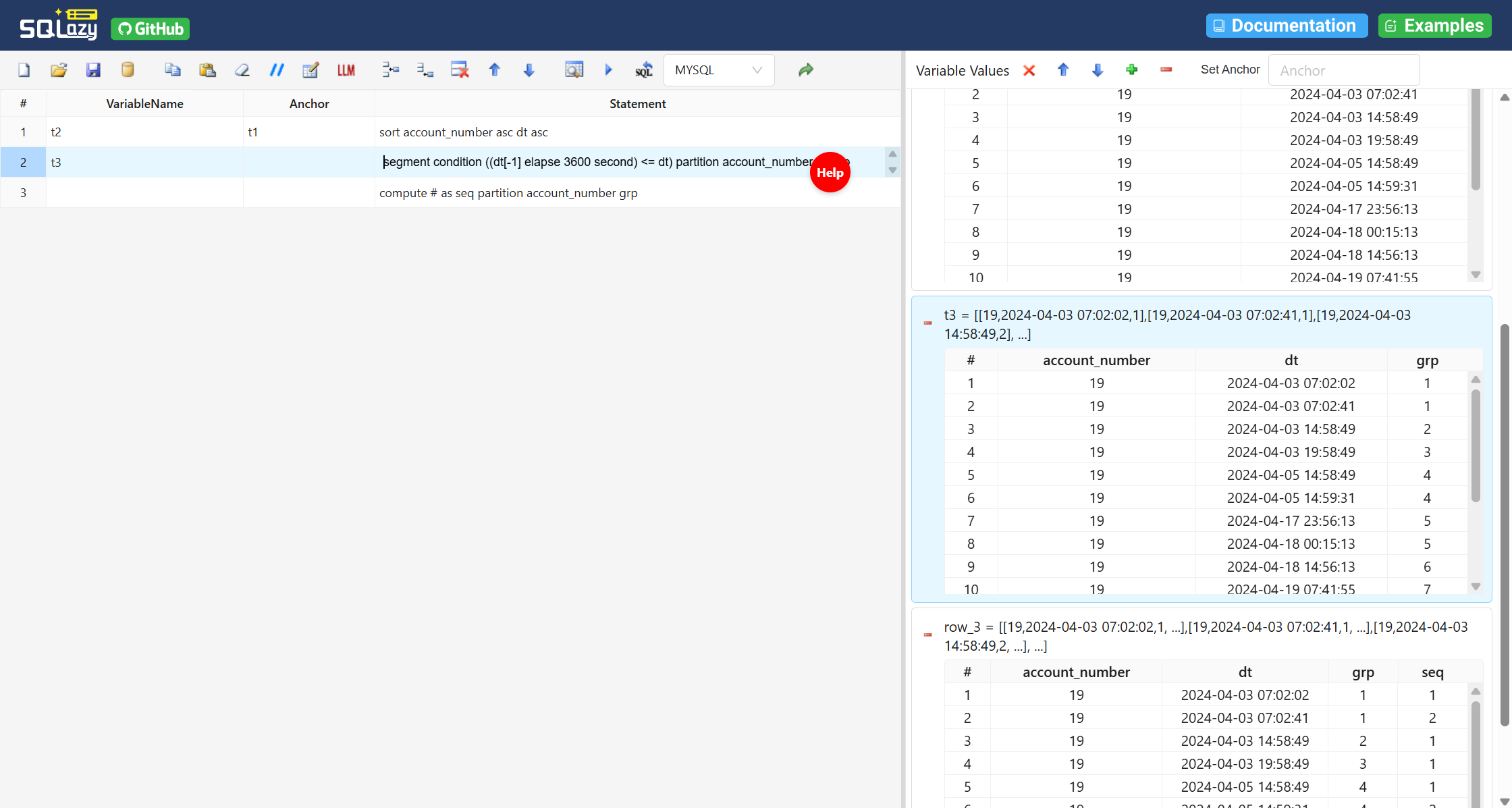
Task: Click anchor cell t1 in row 1
Action: pos(309,132)
